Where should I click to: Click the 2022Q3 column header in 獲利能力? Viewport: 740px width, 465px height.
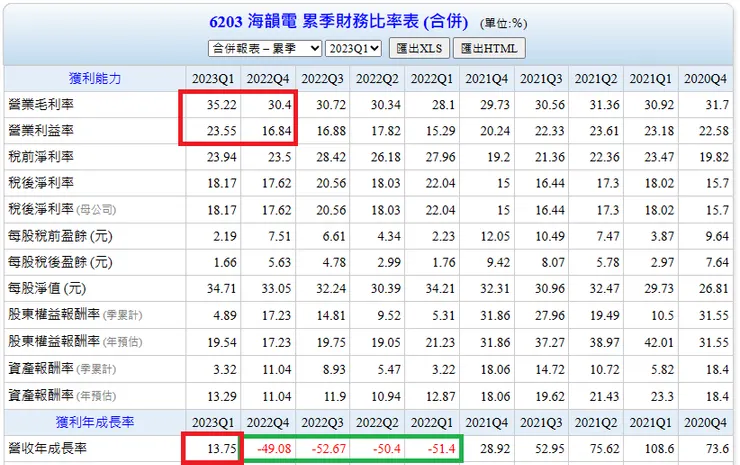coord(322,79)
